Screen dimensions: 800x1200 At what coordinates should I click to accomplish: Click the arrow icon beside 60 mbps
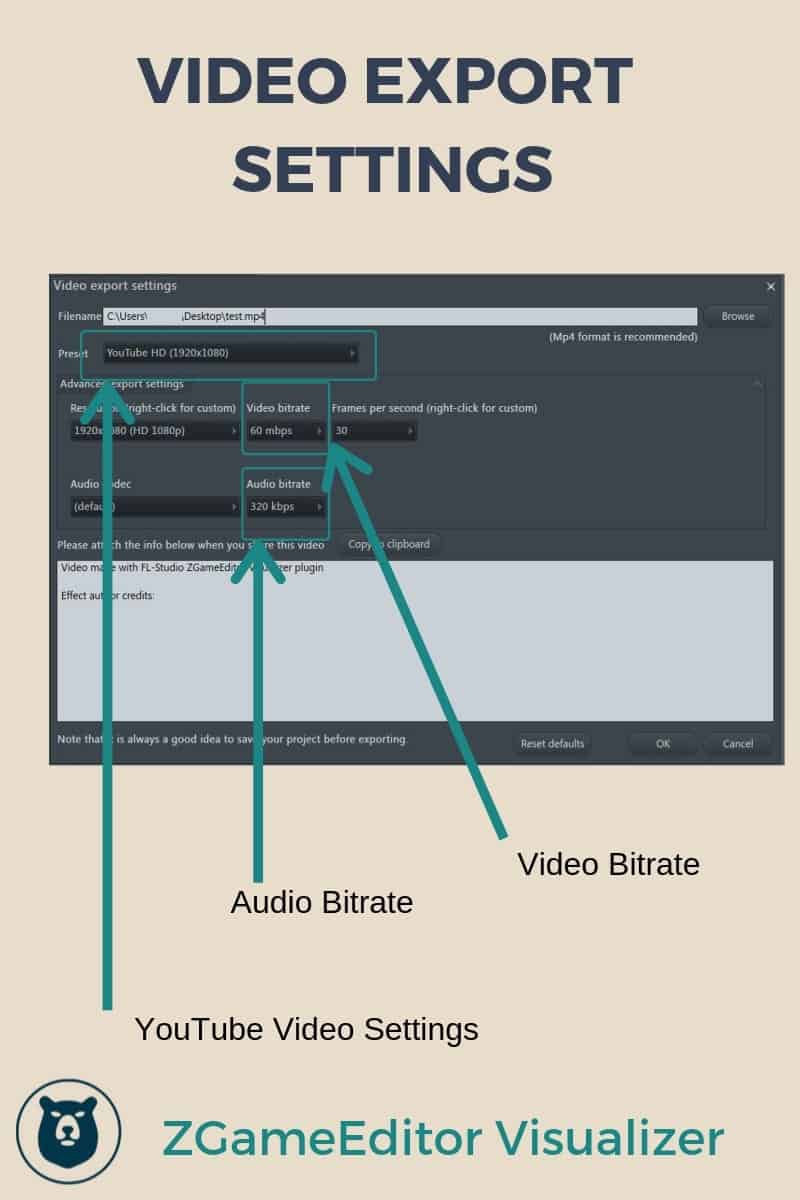point(319,431)
